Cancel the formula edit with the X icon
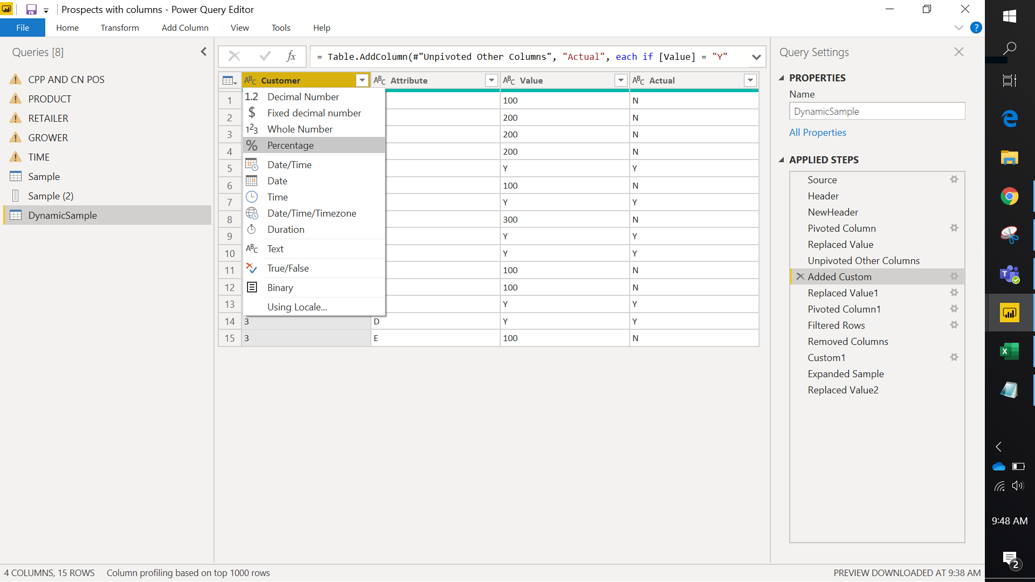 tap(235, 55)
